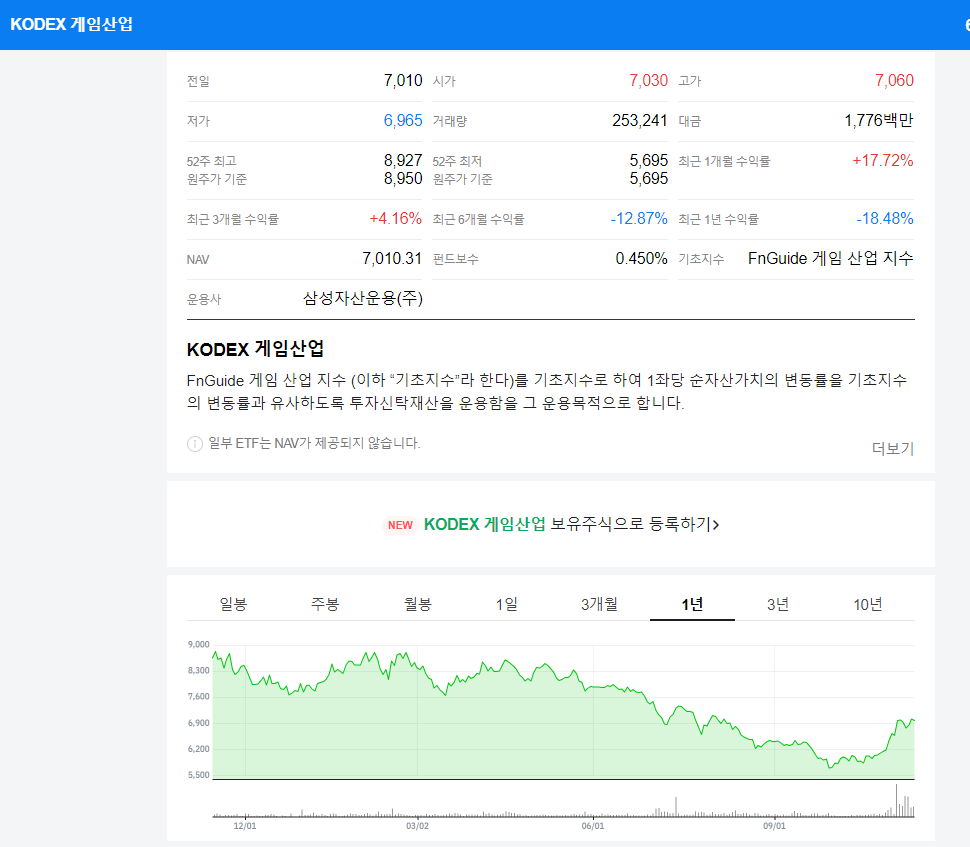Click the 시가 value 7,030
This screenshot has height=847, width=970.
coord(648,80)
